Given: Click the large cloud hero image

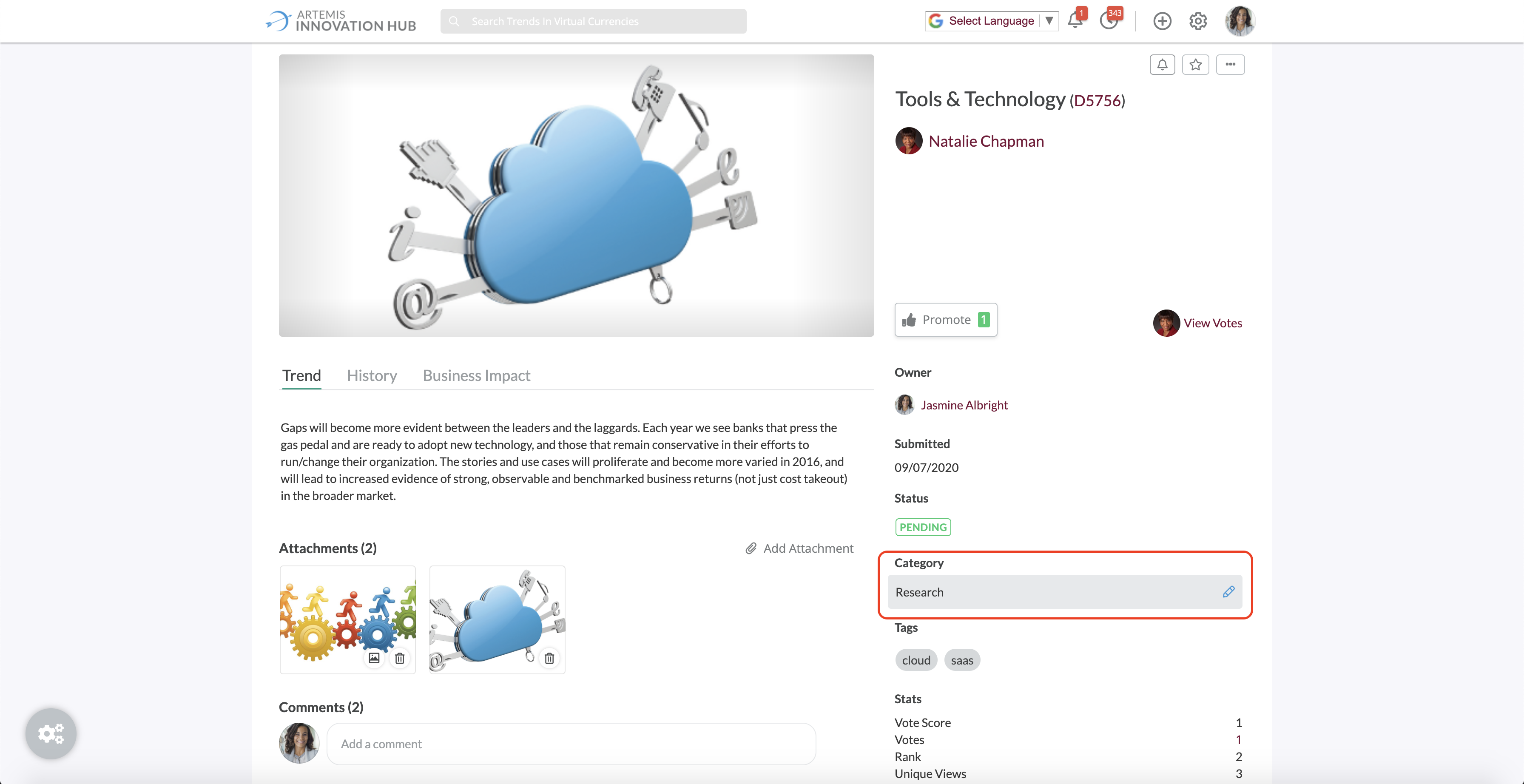Looking at the screenshot, I should [576, 195].
